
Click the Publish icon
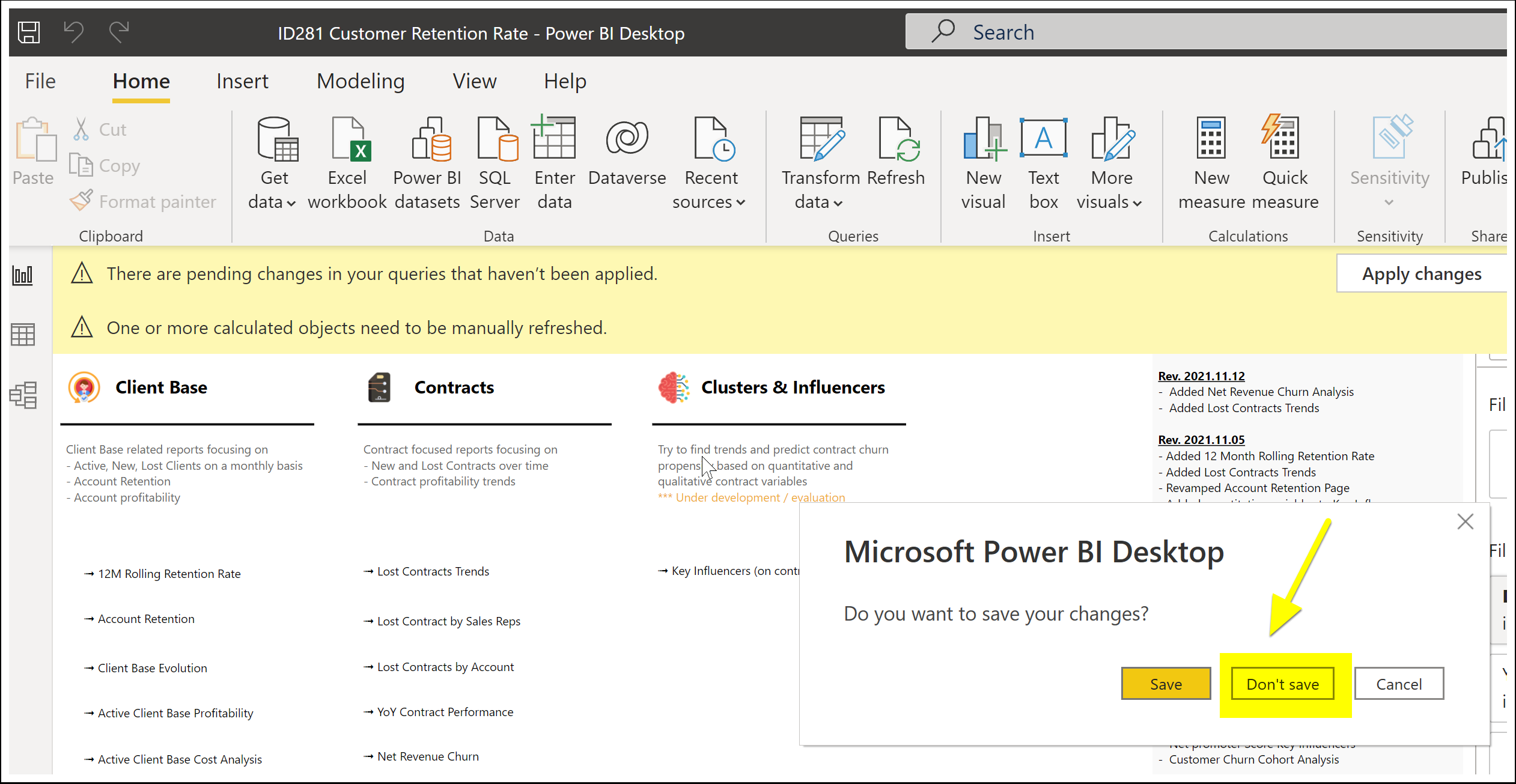point(1489,139)
